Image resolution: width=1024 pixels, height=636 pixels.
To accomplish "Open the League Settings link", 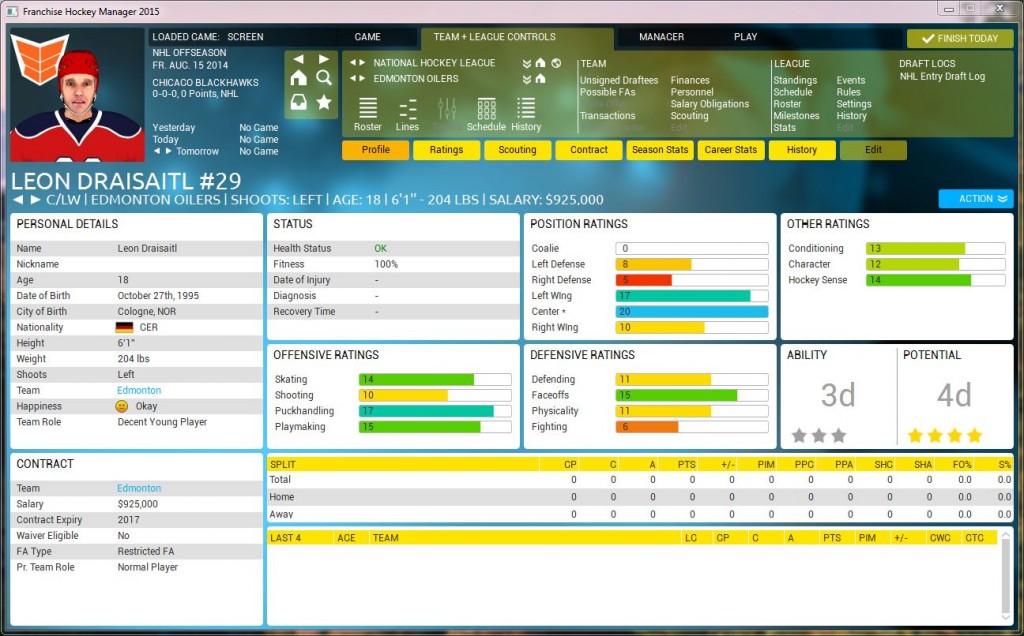I will (x=854, y=104).
